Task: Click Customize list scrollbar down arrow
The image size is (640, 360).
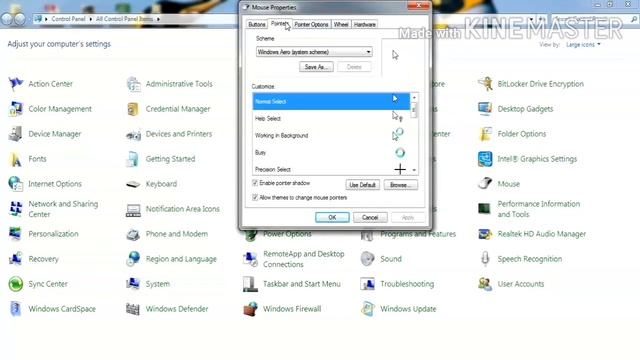Action: coord(414,170)
